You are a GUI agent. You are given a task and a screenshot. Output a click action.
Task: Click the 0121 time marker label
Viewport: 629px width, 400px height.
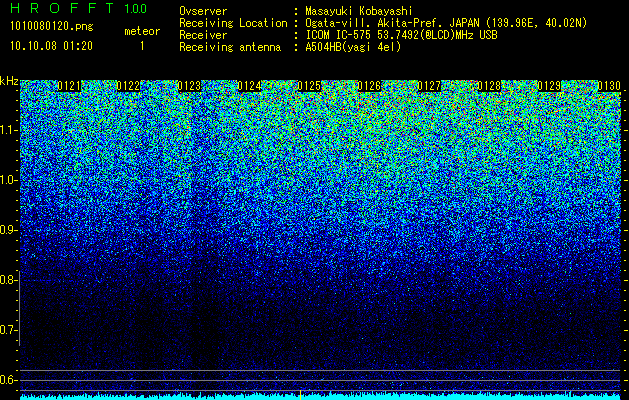(69, 86)
